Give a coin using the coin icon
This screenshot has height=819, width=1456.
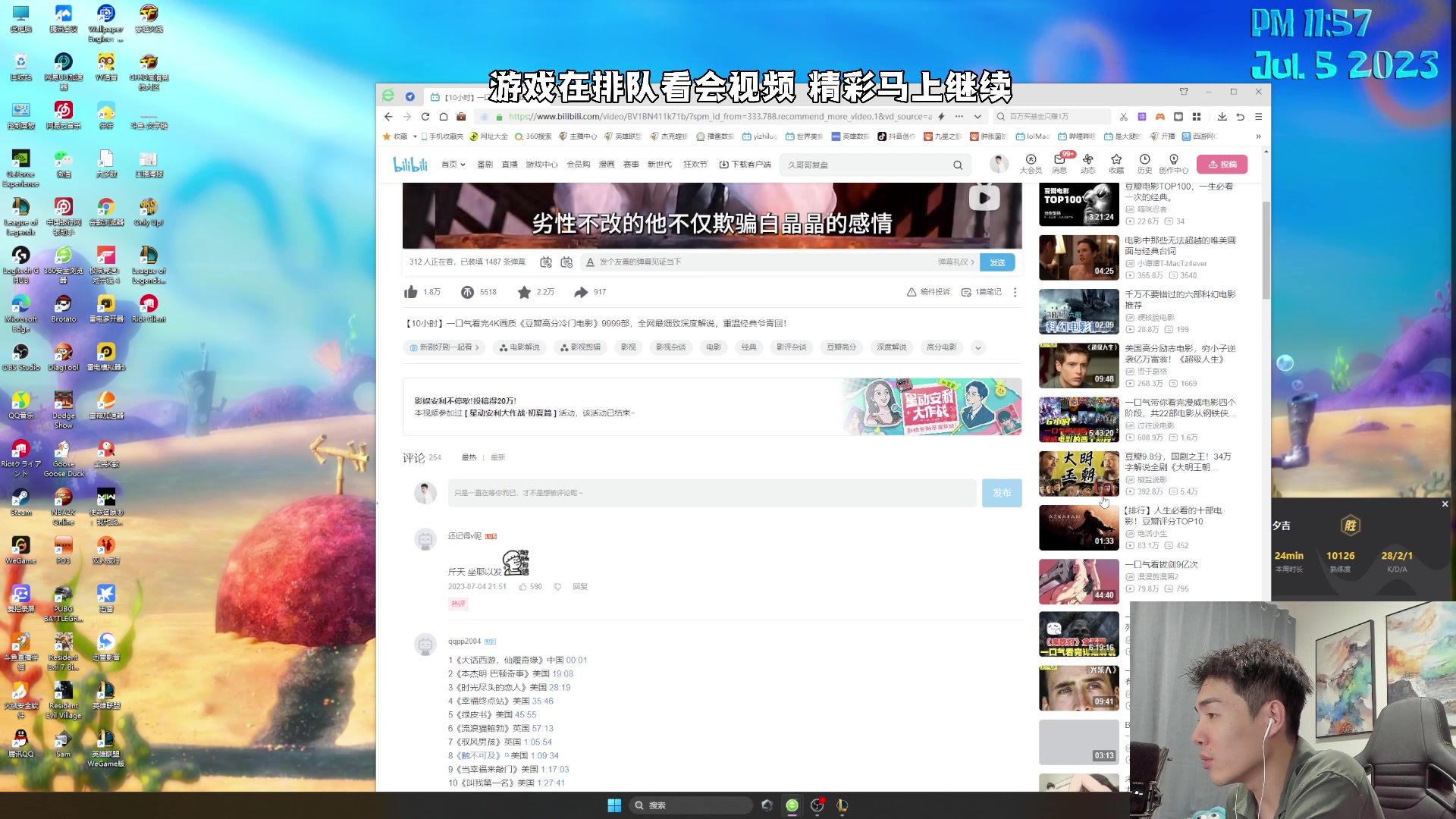467,291
